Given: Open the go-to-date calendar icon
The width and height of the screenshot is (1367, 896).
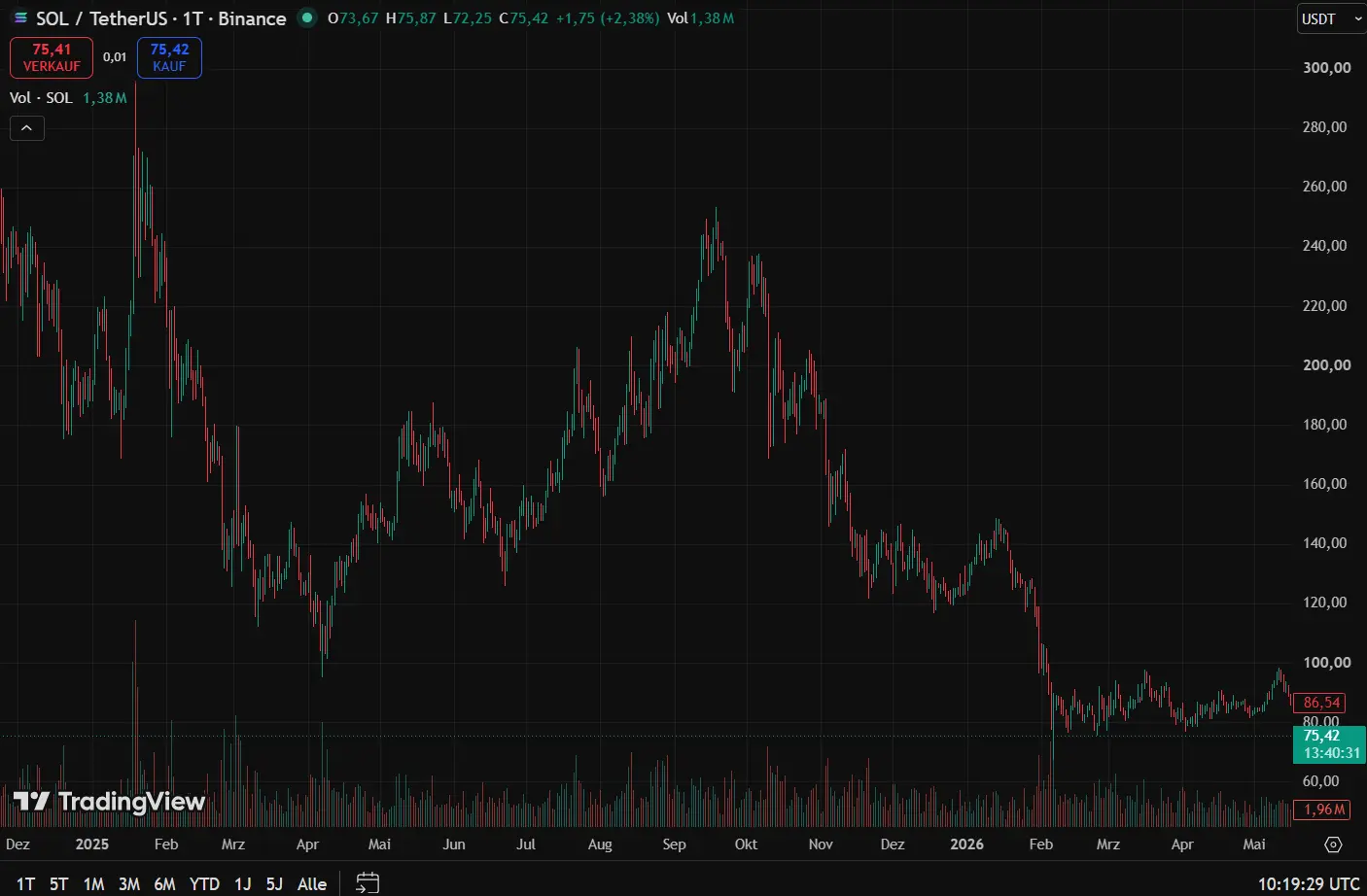Looking at the screenshot, I should tap(367, 882).
